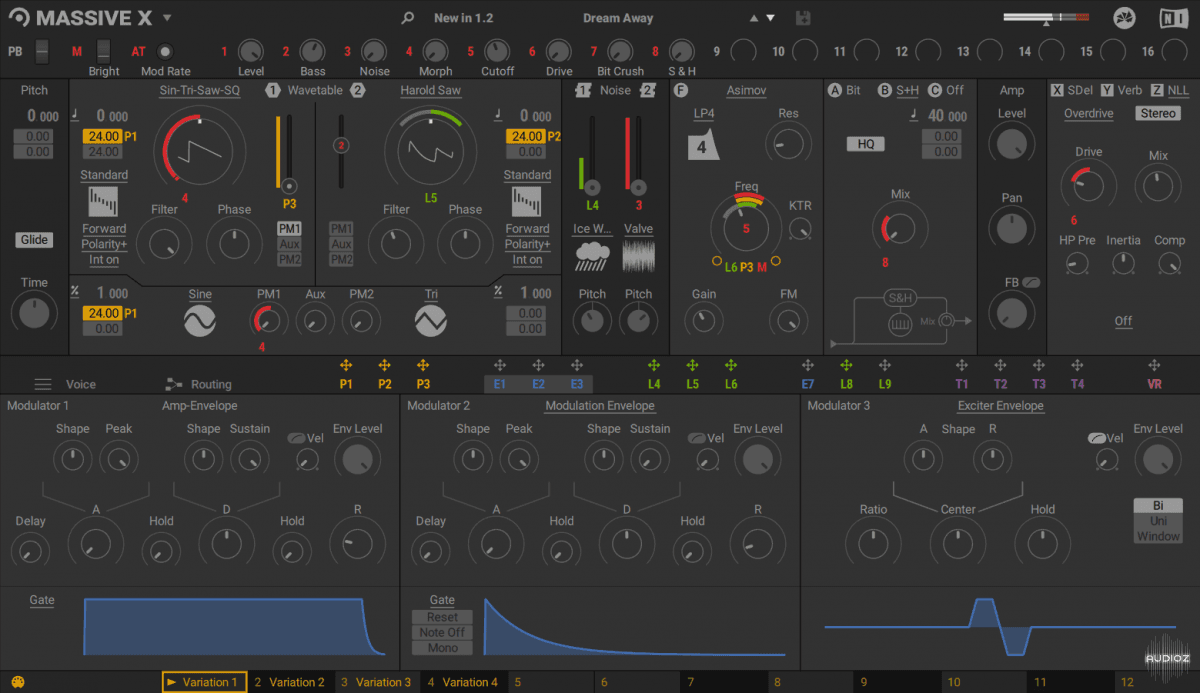Click the S&H routing diagram icon

(x=901, y=320)
